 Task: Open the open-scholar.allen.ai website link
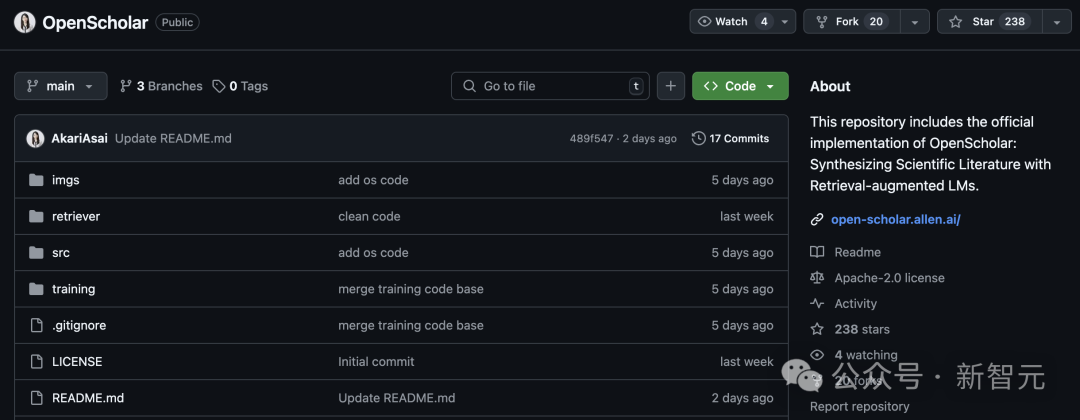[x=895, y=220]
